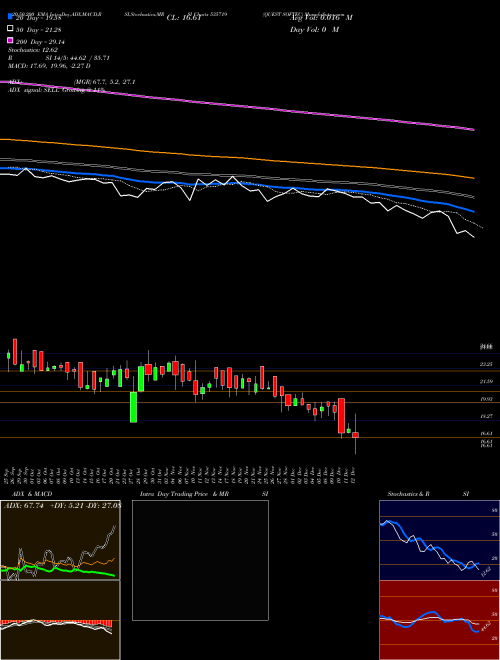Click the '12 Dec' last date label
Screen dimensions: 500x660
[x=355, y=475]
